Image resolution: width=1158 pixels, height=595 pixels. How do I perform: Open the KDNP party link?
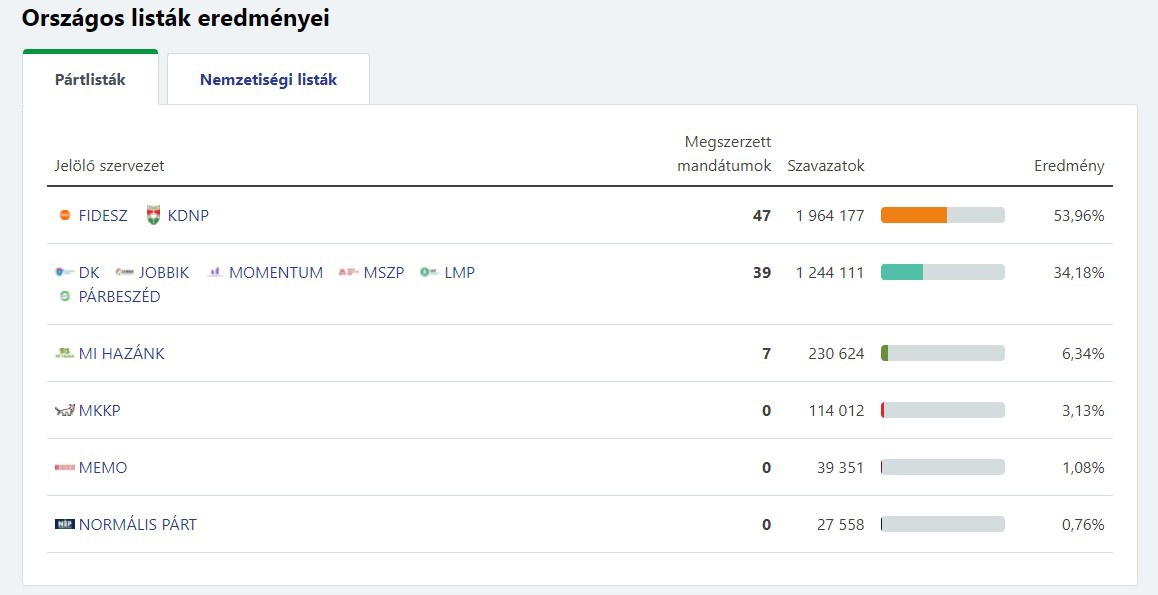(188, 216)
